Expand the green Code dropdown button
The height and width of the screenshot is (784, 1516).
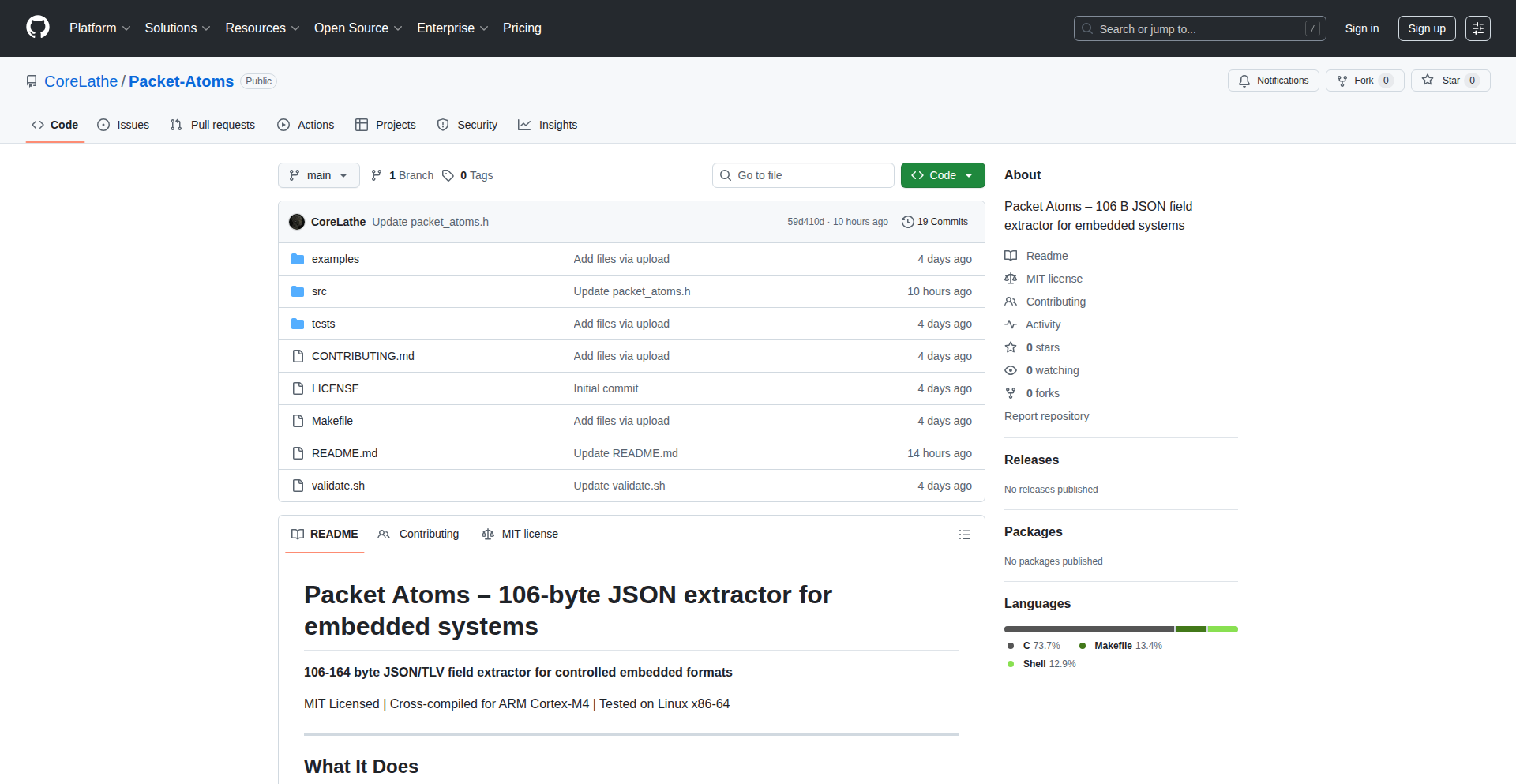942,175
